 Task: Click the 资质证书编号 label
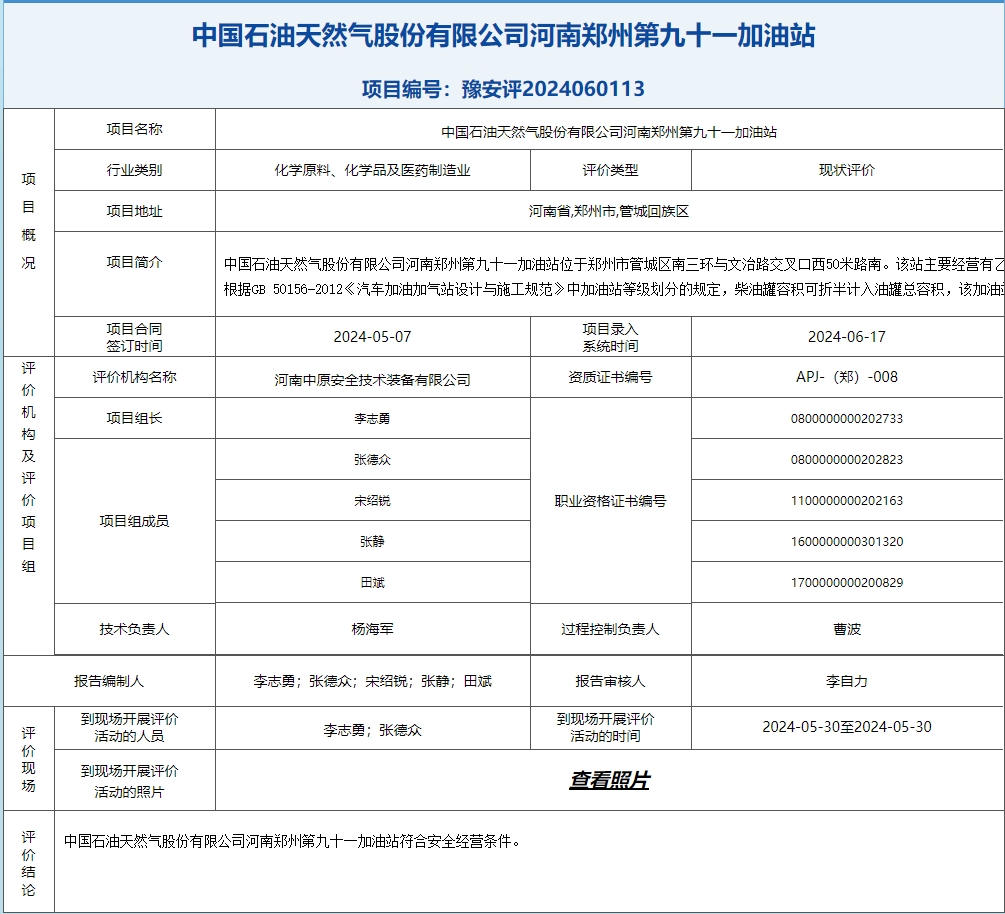click(610, 377)
